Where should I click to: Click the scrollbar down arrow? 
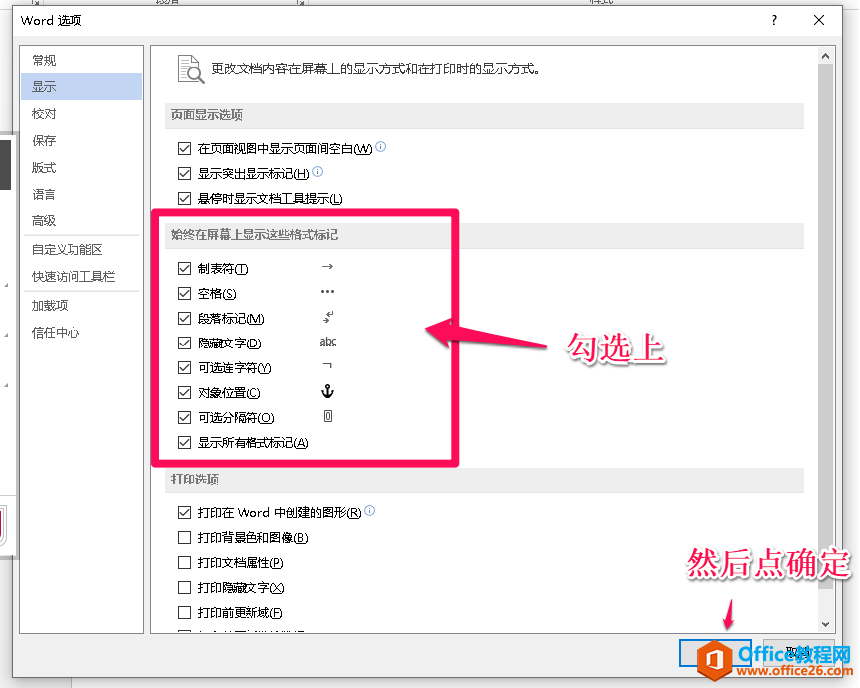point(825,624)
